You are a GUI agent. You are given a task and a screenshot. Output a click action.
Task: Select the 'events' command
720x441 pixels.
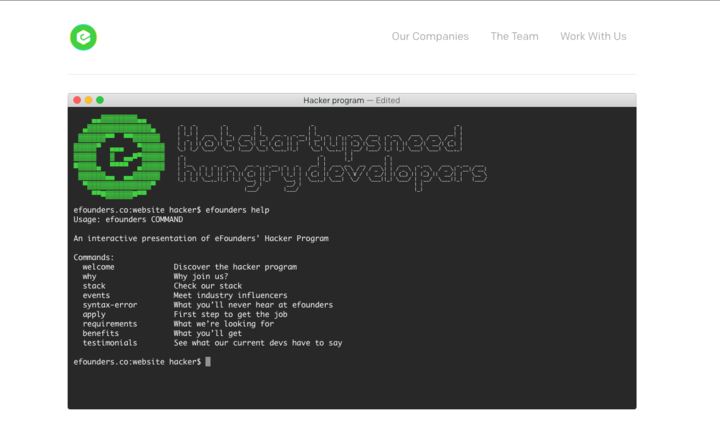click(96, 295)
